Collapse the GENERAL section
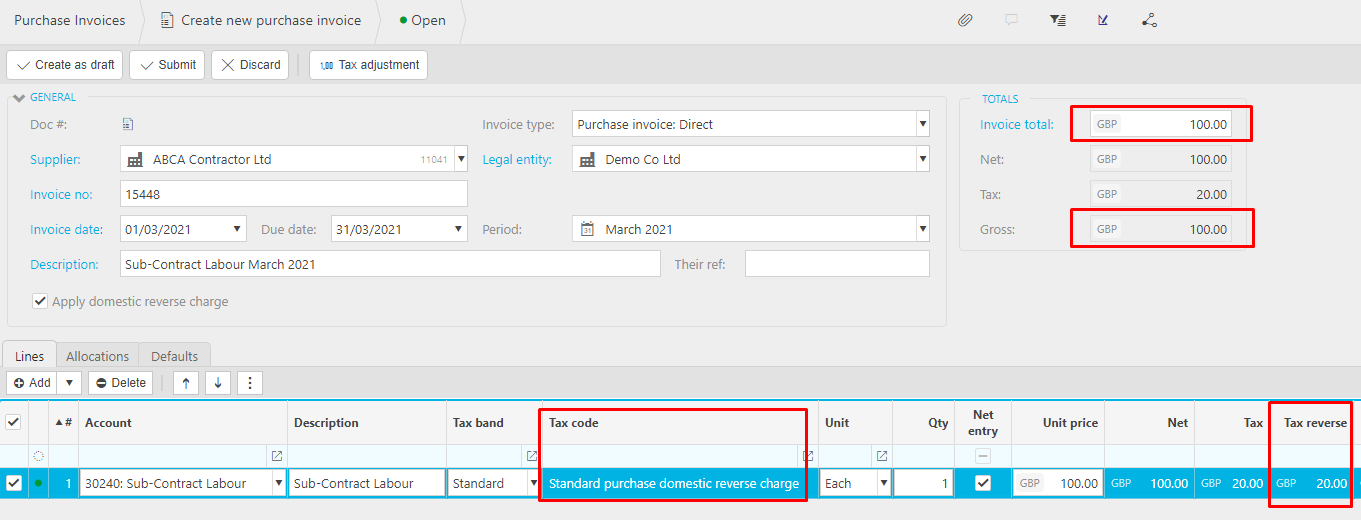Image resolution: width=1361 pixels, height=520 pixels. click(x=19, y=98)
